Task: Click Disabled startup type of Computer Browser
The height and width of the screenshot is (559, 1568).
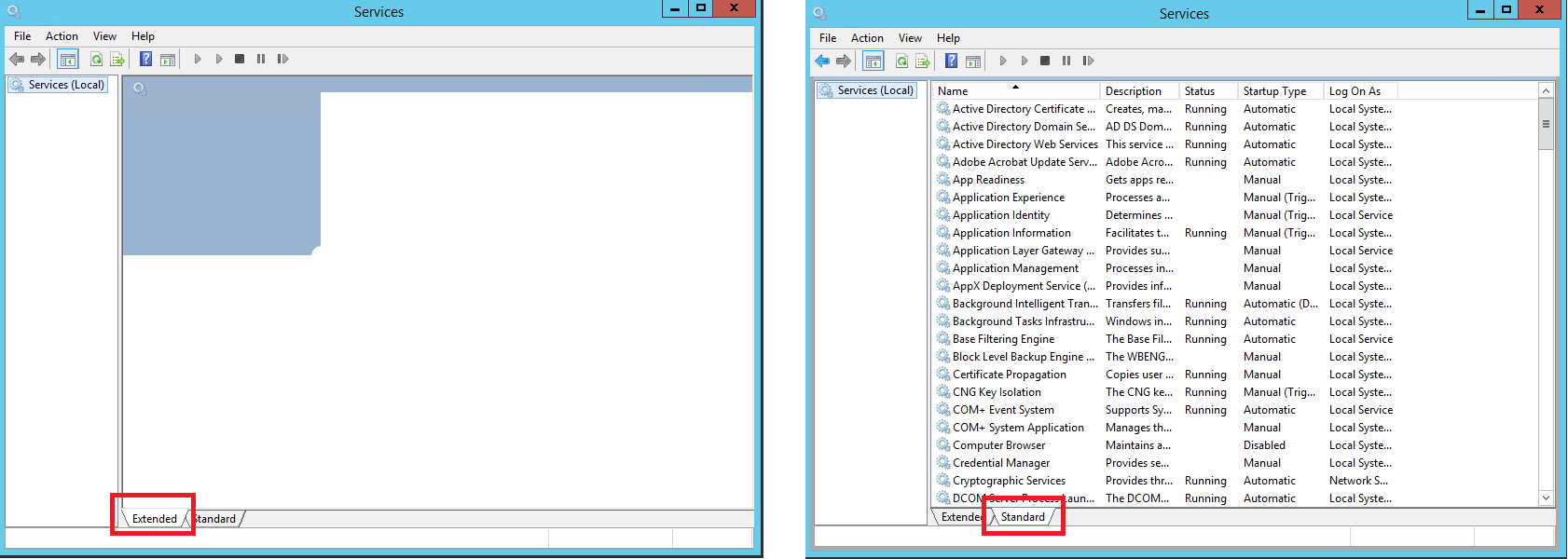Action: (1264, 445)
